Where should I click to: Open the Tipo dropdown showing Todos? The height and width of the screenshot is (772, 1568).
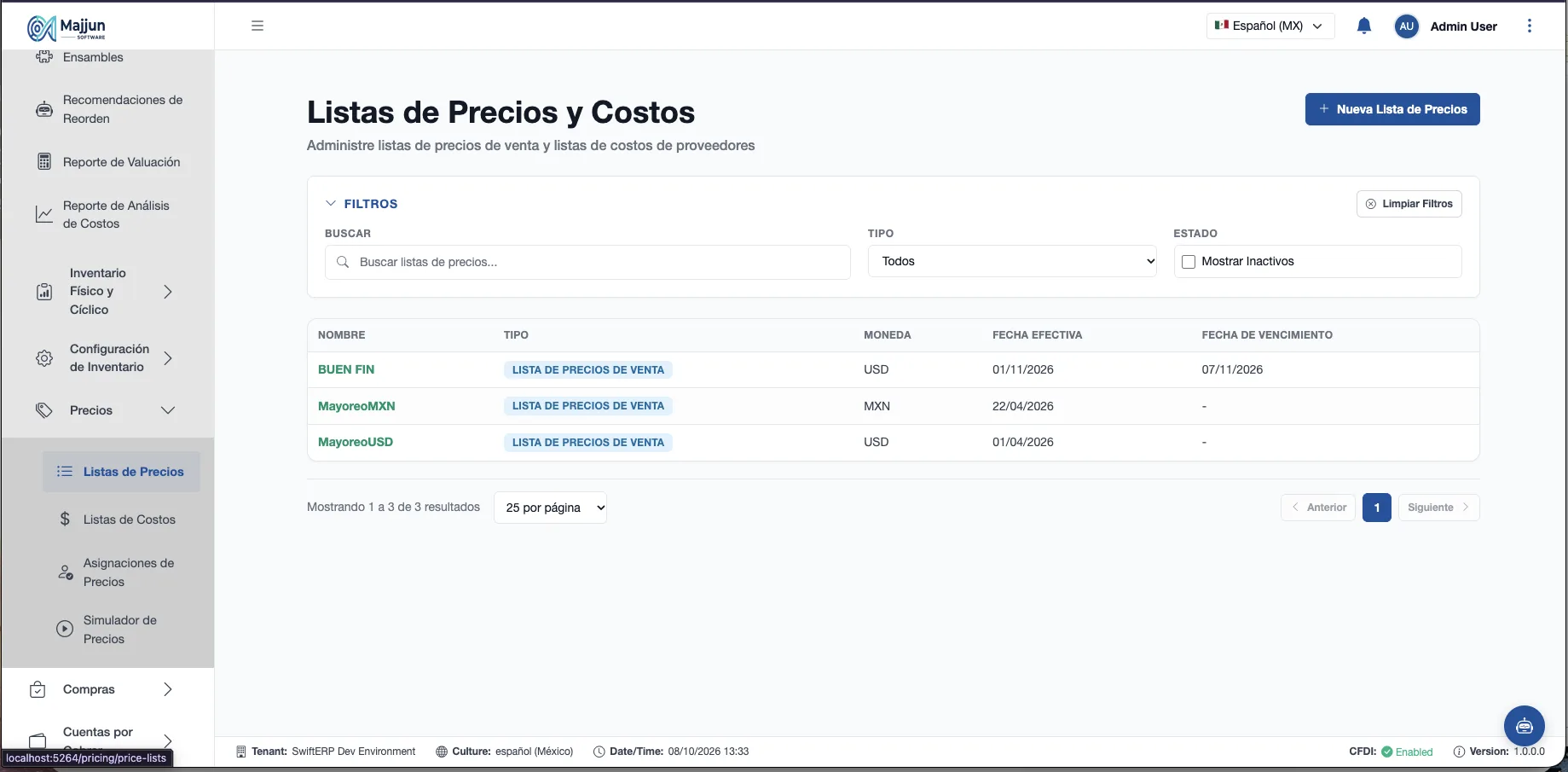coord(1012,261)
